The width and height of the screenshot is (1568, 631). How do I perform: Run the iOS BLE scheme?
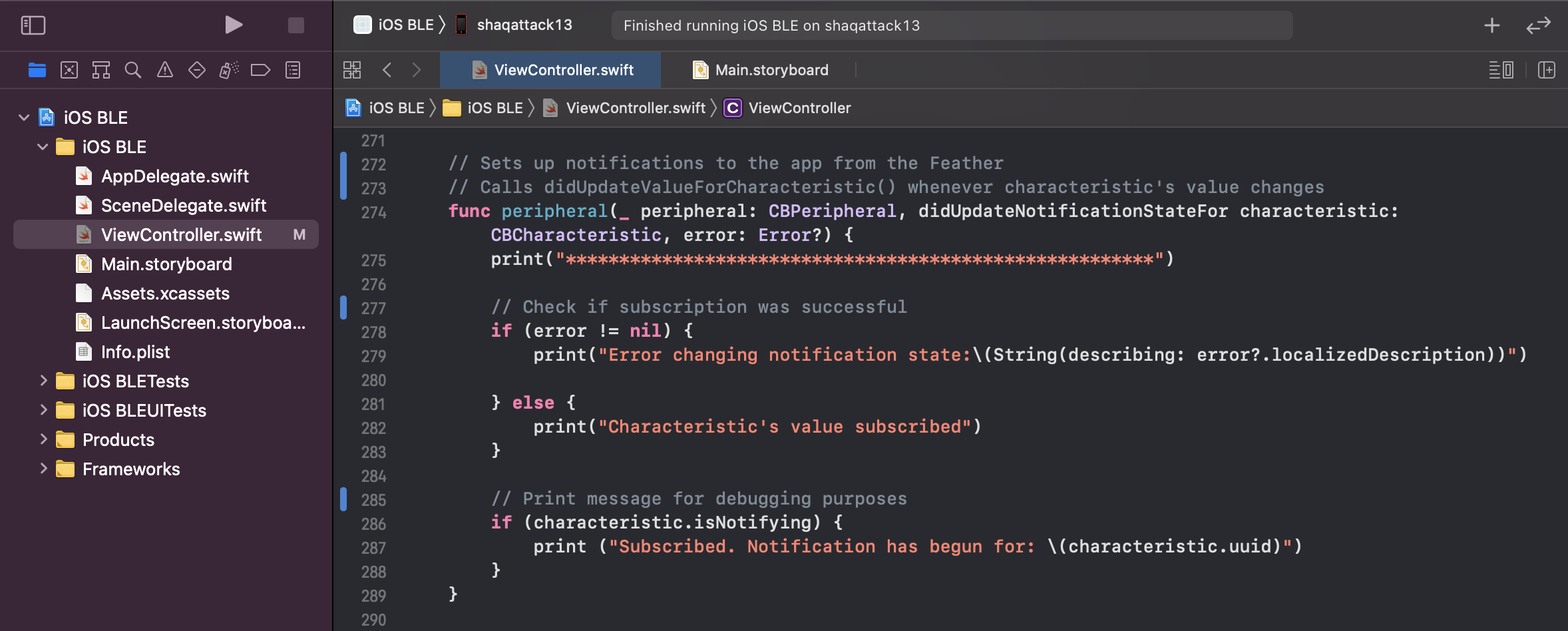pos(234,25)
